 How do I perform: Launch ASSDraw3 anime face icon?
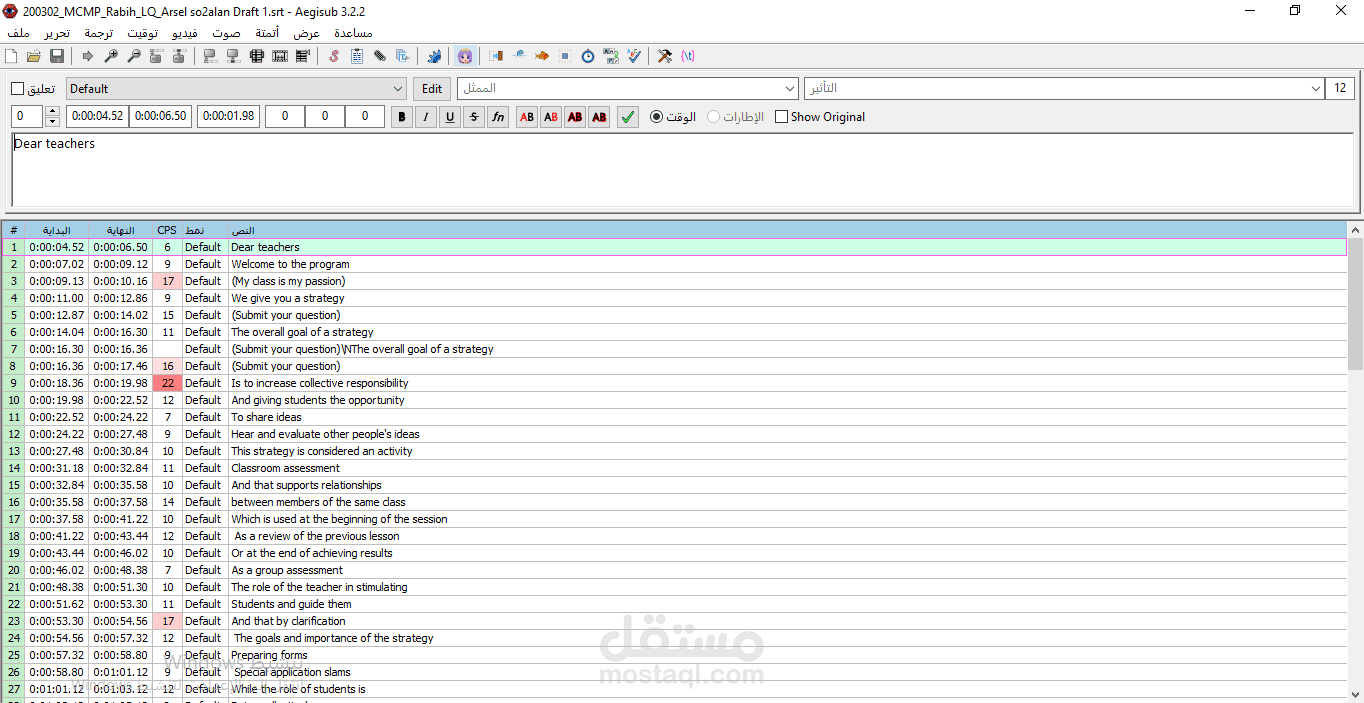point(465,56)
